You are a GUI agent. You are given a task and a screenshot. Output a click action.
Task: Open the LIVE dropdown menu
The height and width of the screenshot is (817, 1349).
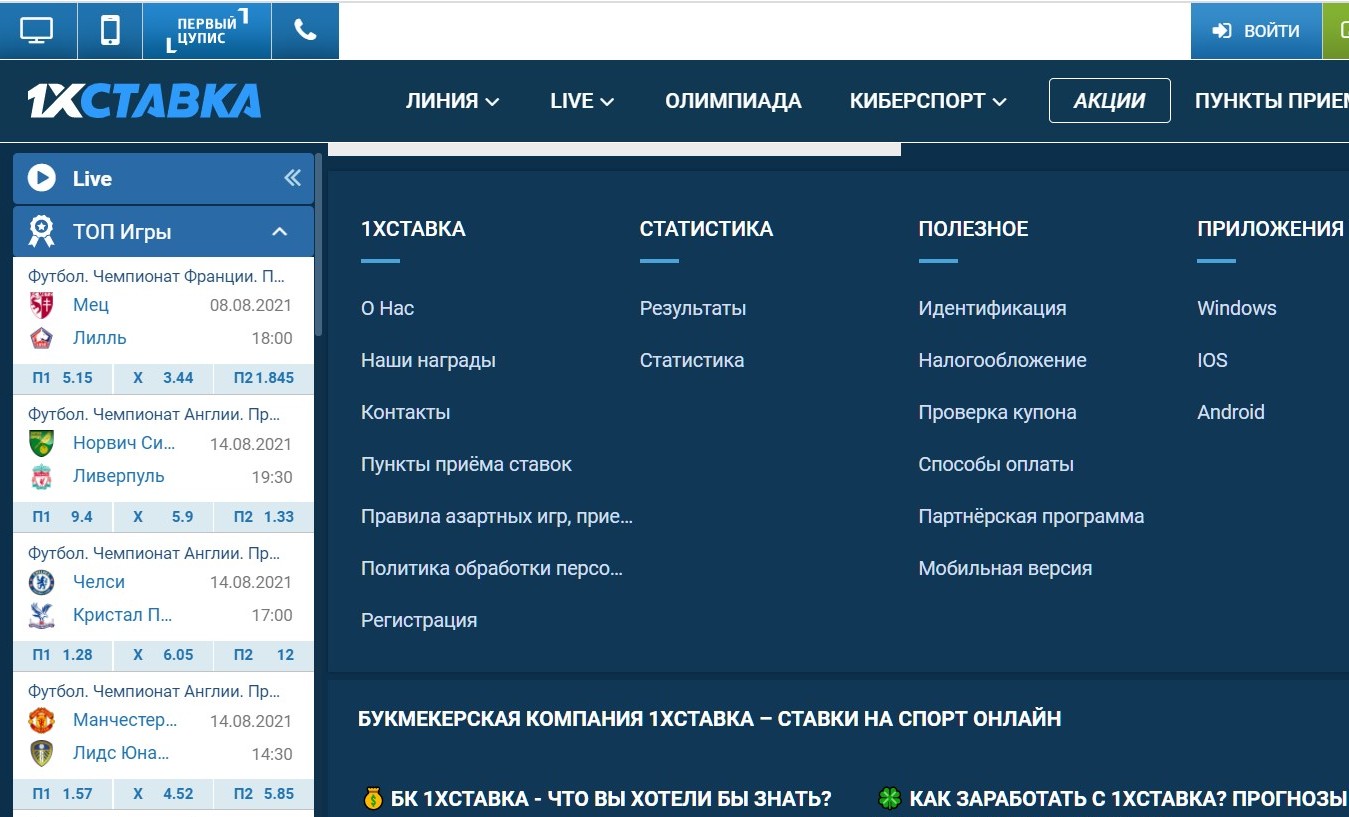pos(582,101)
